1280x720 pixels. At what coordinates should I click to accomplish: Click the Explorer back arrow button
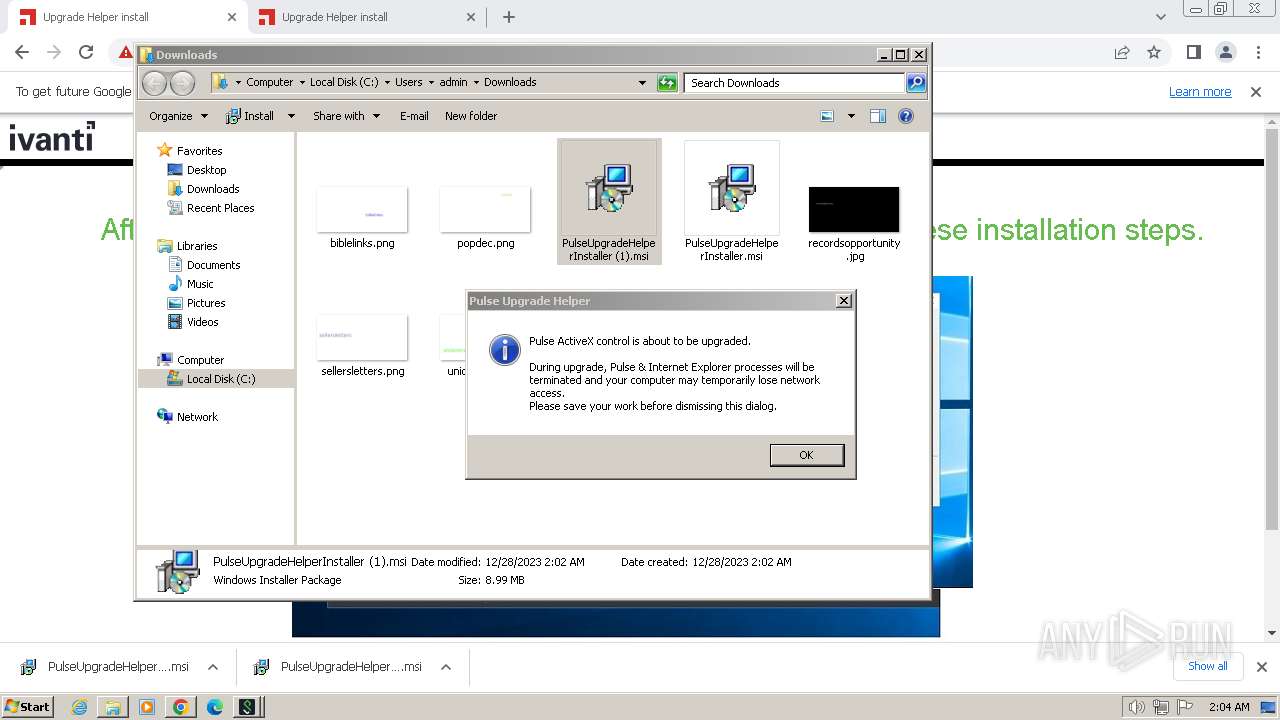coord(154,83)
